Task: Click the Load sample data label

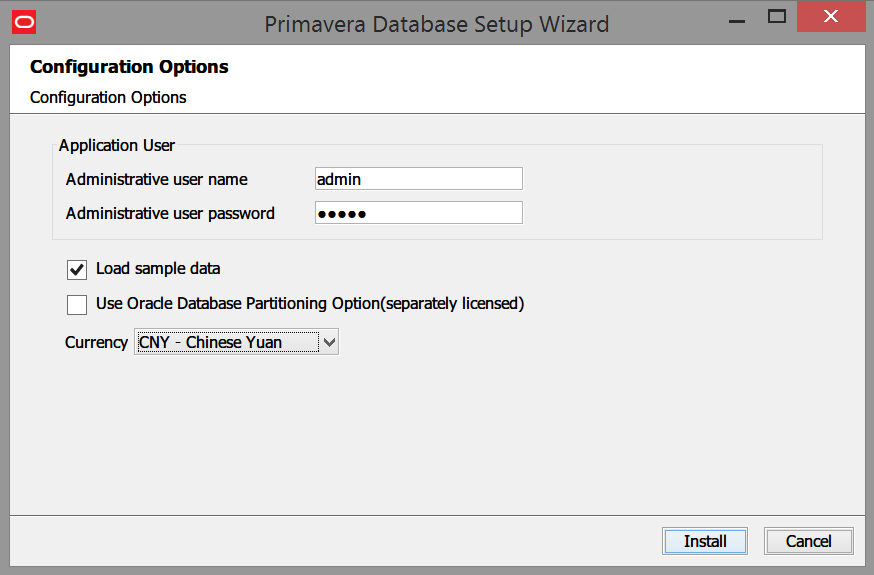Action: click(x=158, y=269)
